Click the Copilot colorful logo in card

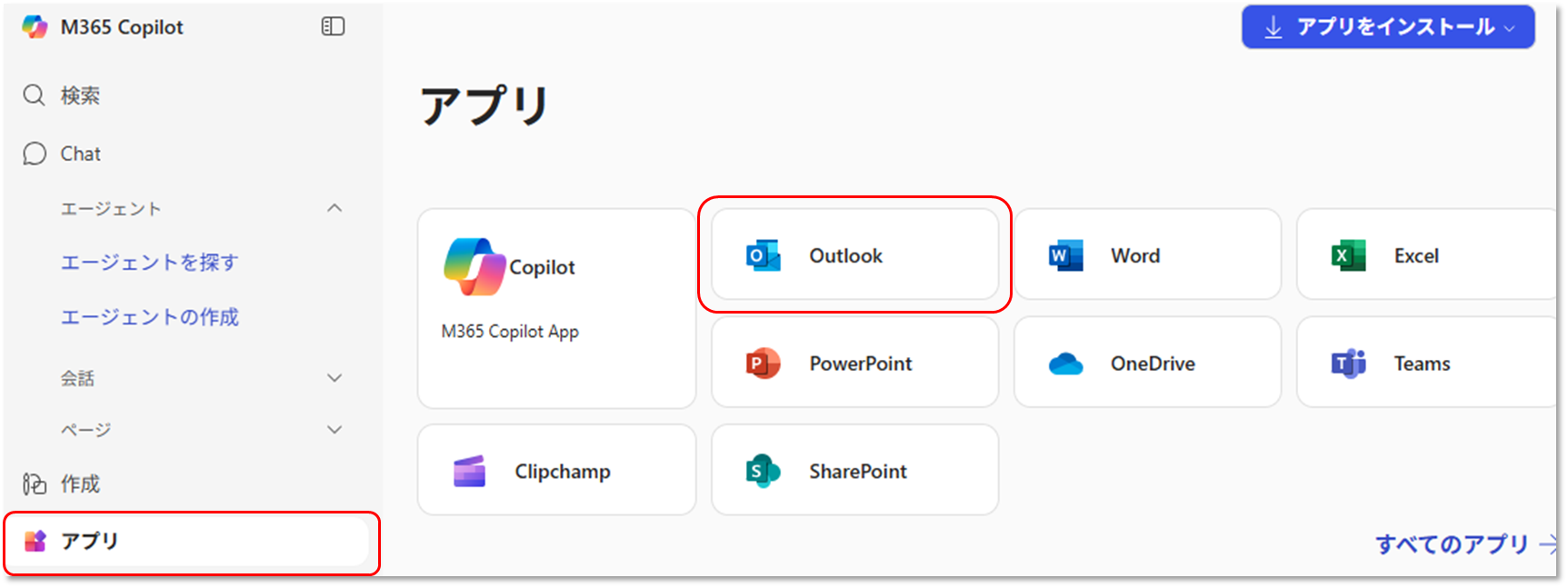click(x=474, y=267)
